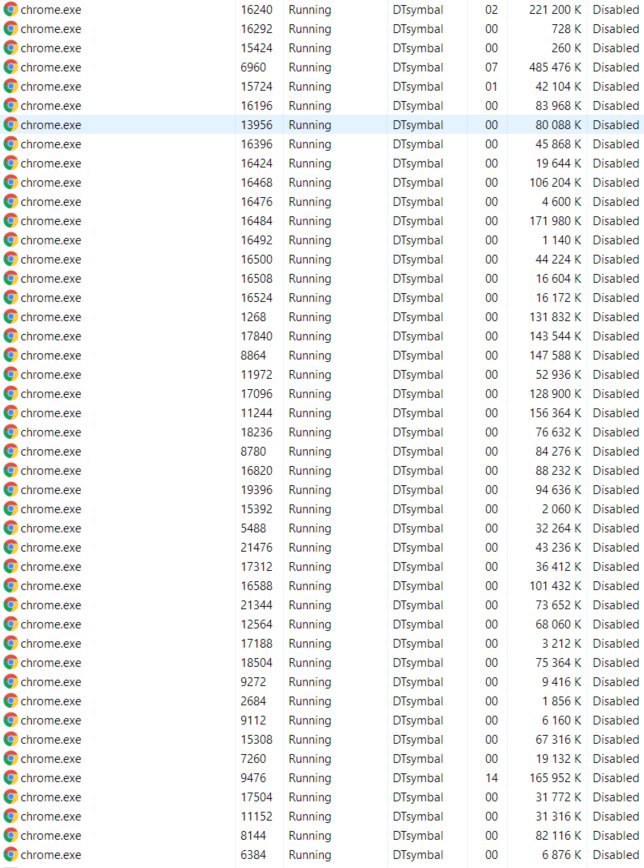Image resolution: width=644 pixels, height=868 pixels.
Task: Click Chrome icon for PID 11244
Action: tap(11, 412)
